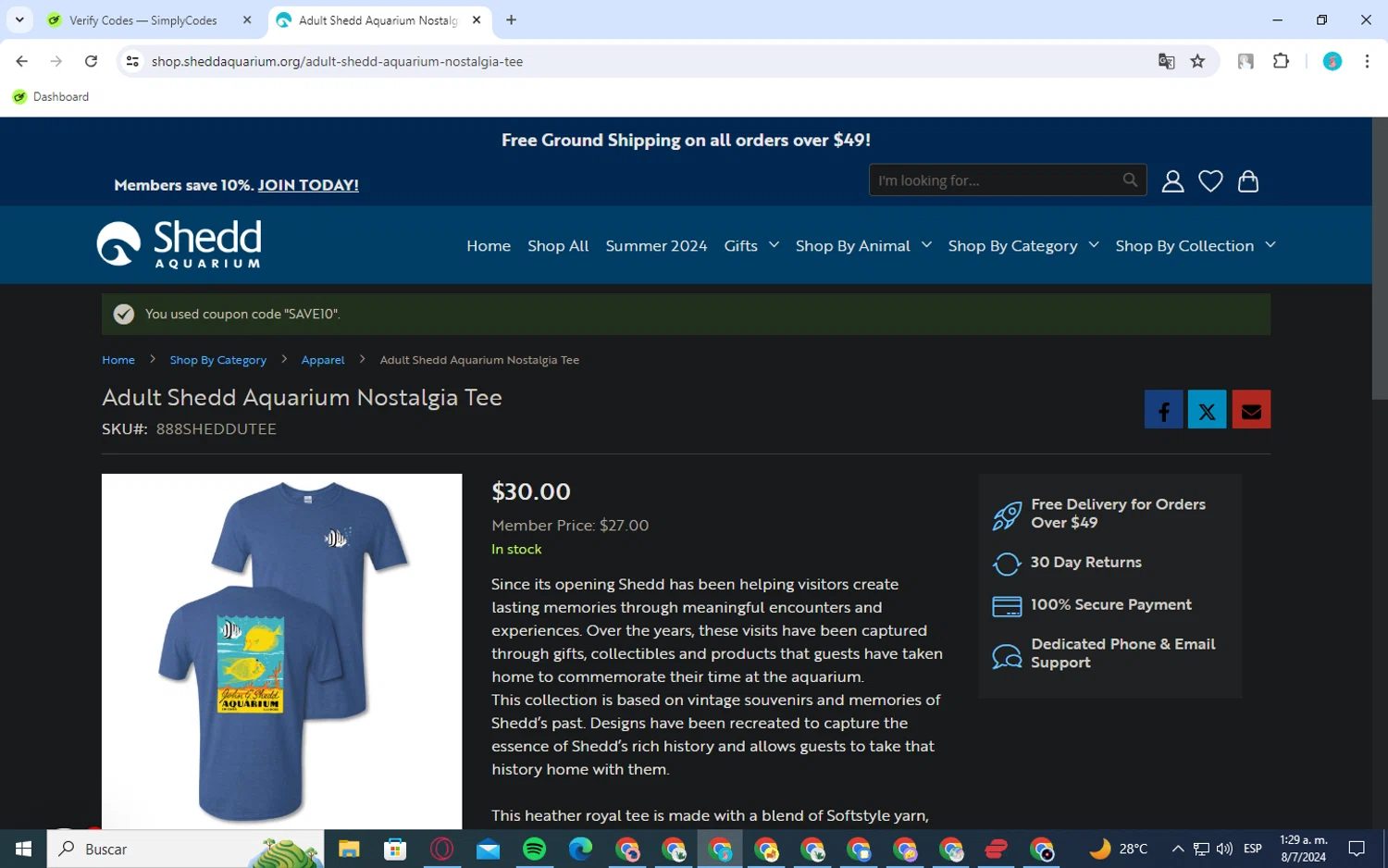Click the taskbar clock showing 1:29 a. m.
Screen dimensions: 1388x868
coord(1303,849)
